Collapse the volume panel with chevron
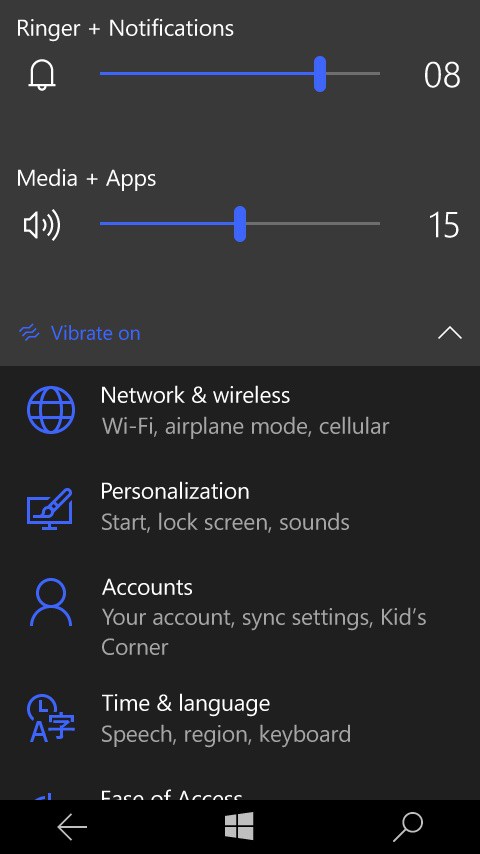The height and width of the screenshot is (854, 480). pos(449,333)
